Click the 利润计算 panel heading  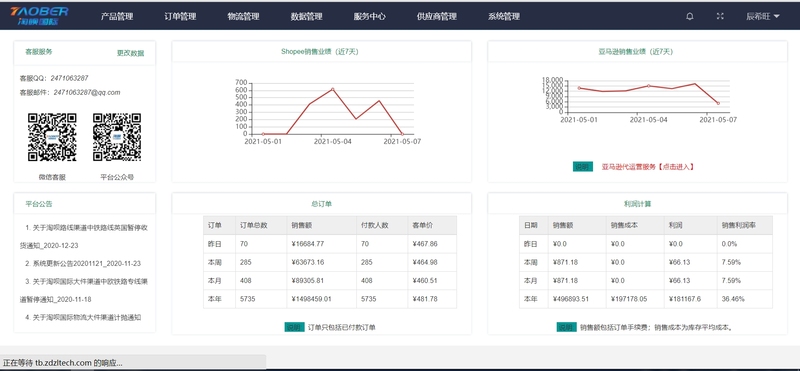pos(637,204)
